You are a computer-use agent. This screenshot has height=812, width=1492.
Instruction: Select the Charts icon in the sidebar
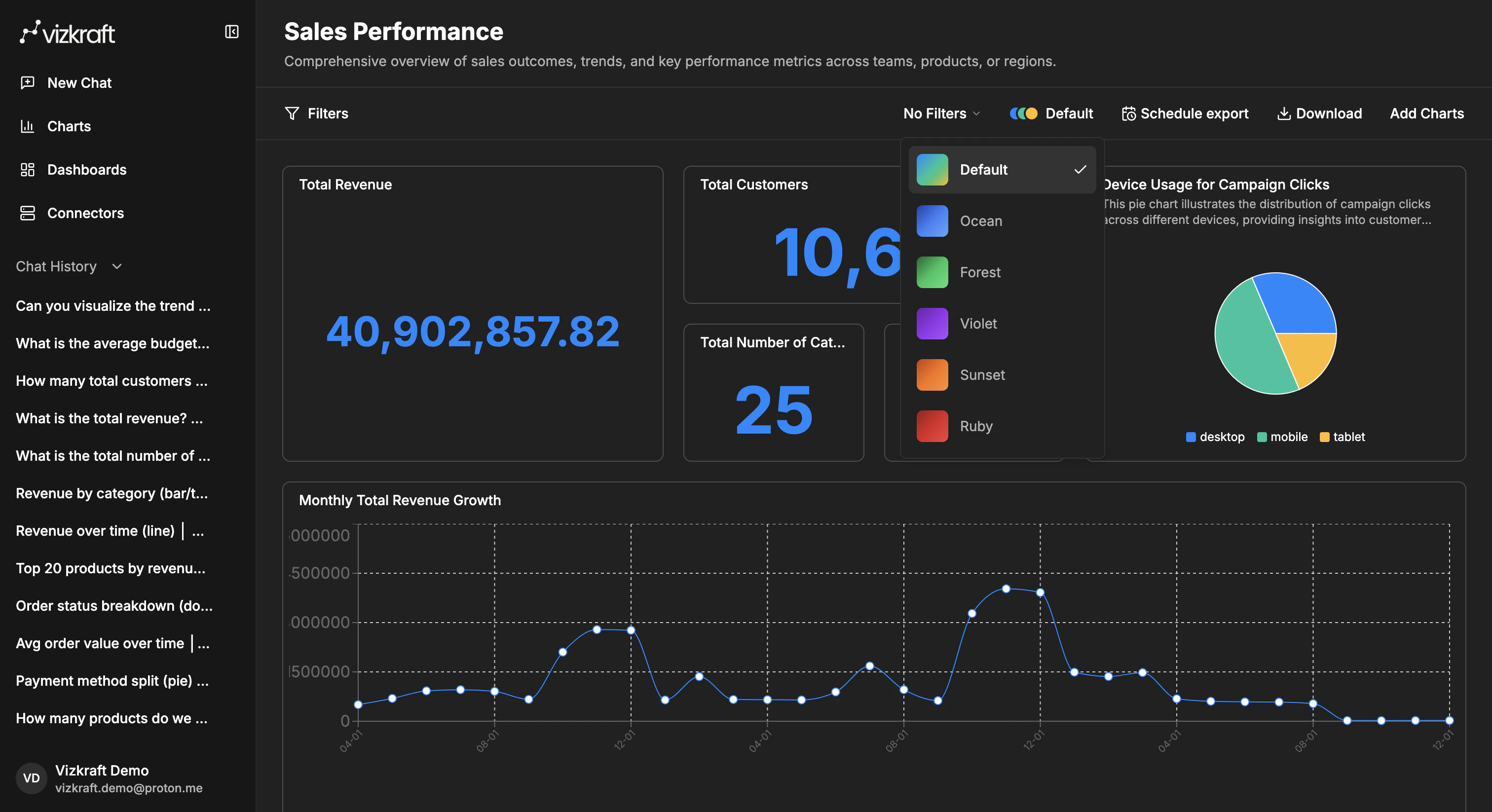[x=28, y=126]
